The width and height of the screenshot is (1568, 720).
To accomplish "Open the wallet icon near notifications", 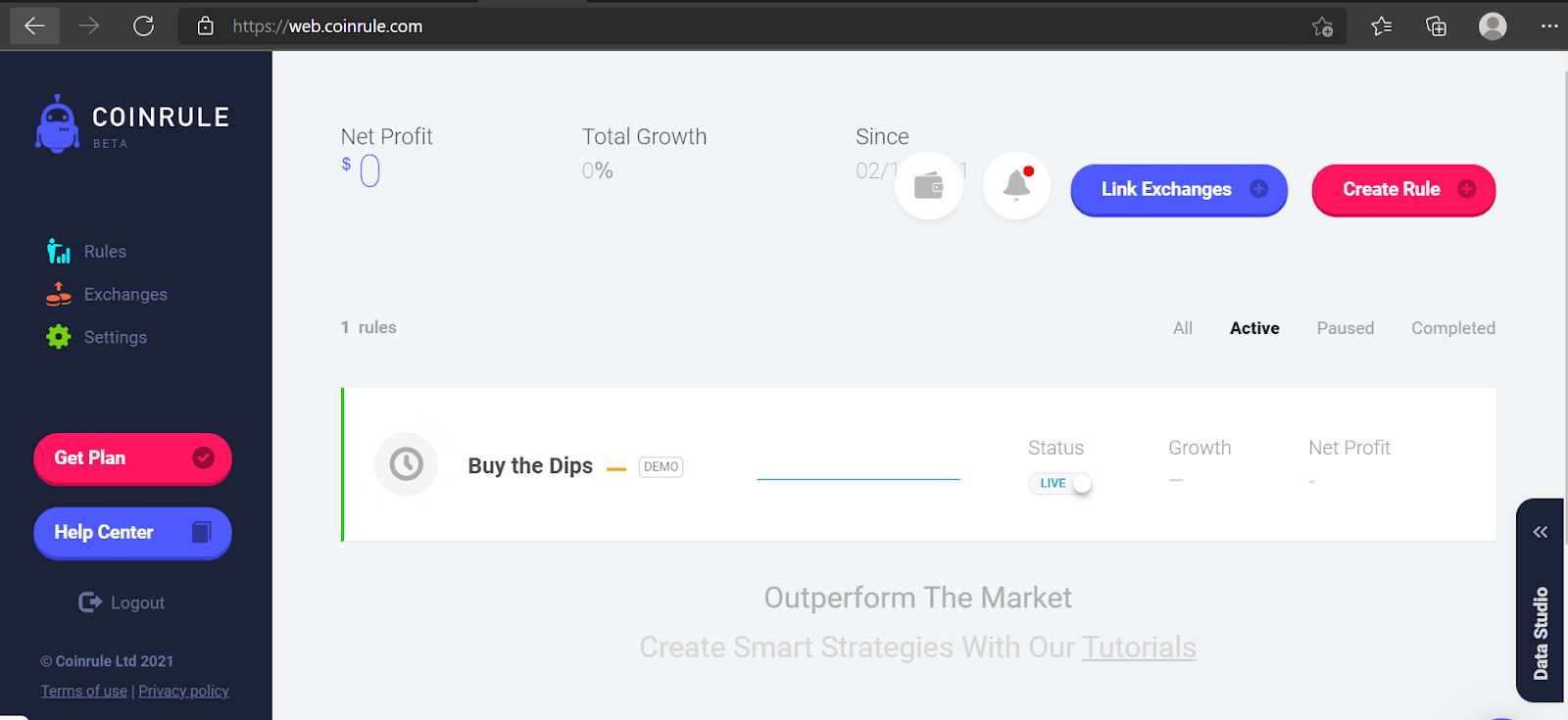I will tap(928, 185).
